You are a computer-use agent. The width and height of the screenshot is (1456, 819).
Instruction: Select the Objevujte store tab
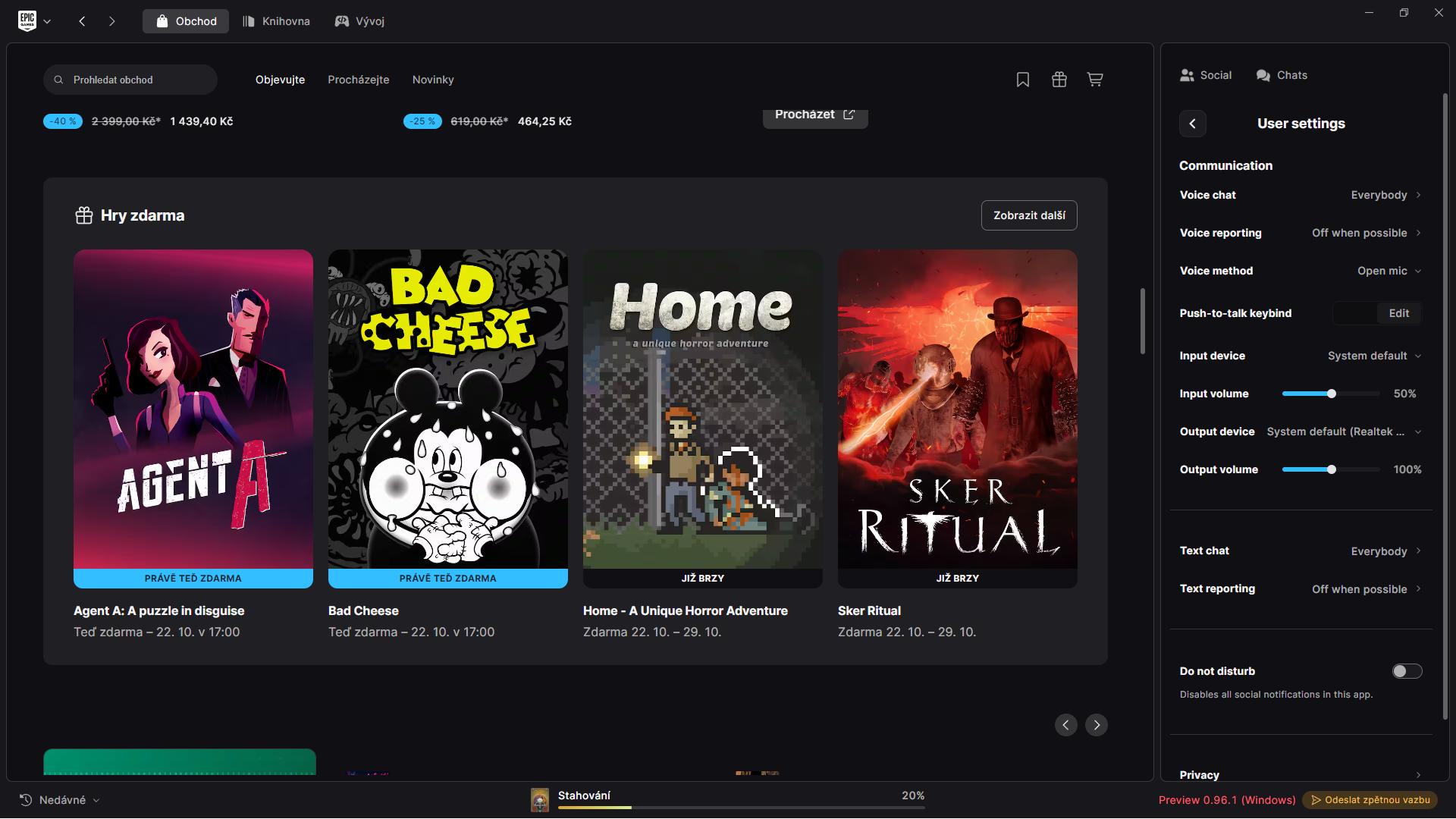pos(280,80)
